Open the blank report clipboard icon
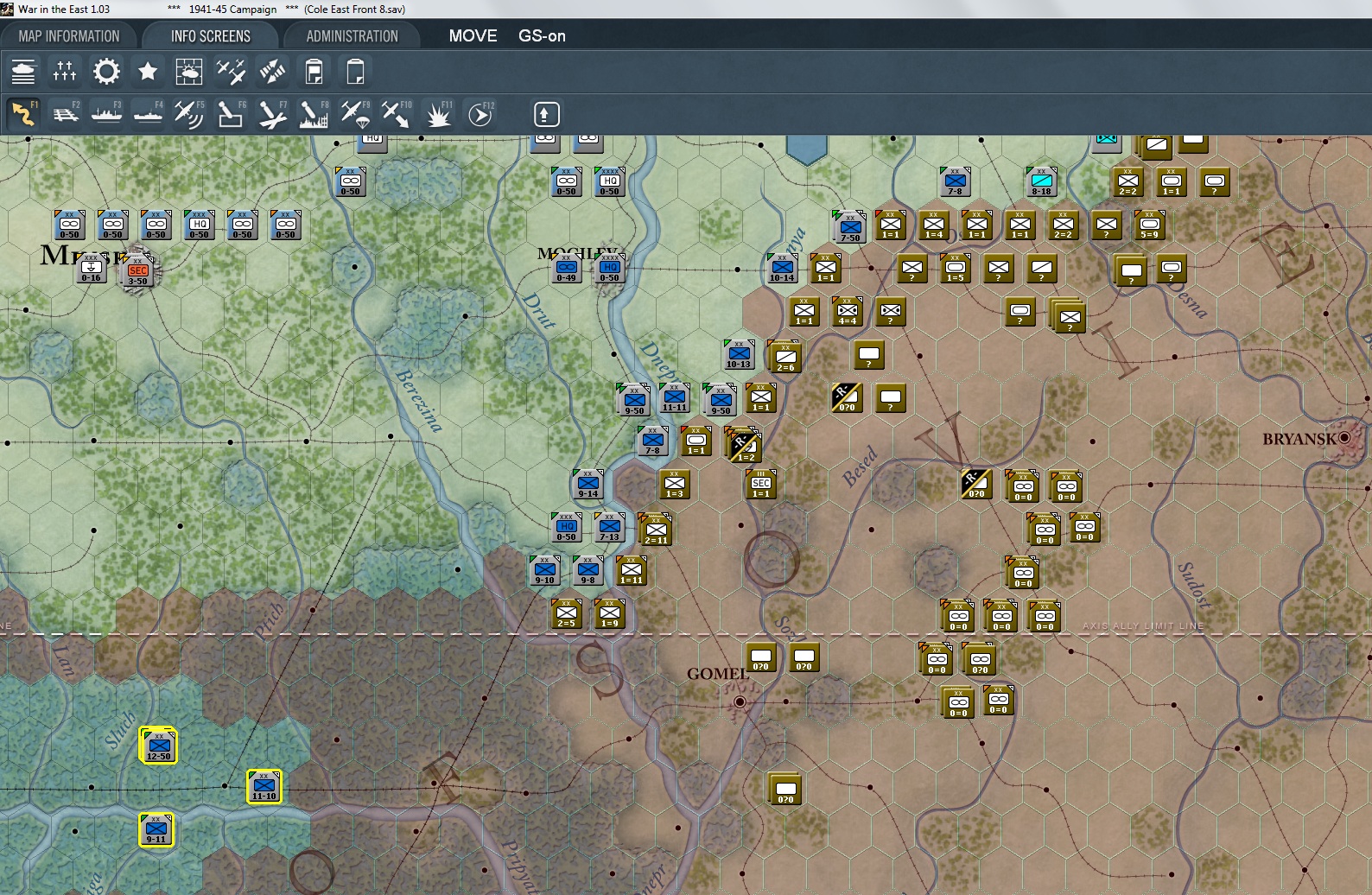 (355, 71)
